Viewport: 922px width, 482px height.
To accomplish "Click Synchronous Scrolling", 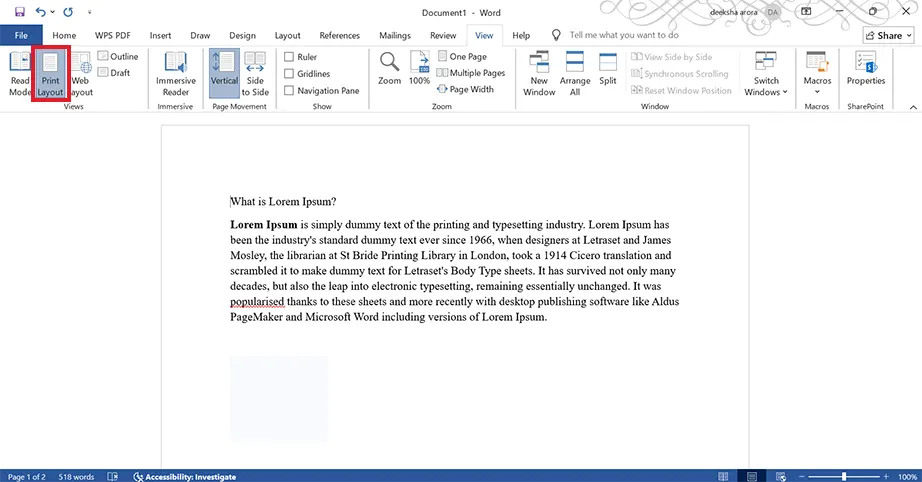I will coord(680,73).
